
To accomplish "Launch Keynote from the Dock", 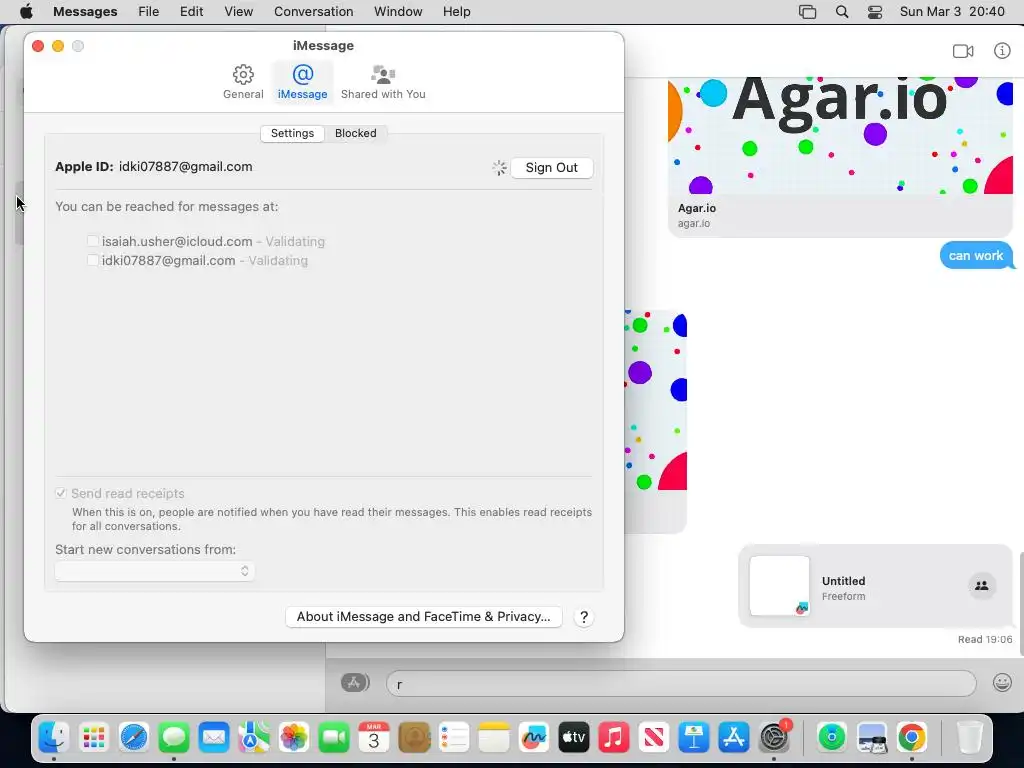I will 694,738.
